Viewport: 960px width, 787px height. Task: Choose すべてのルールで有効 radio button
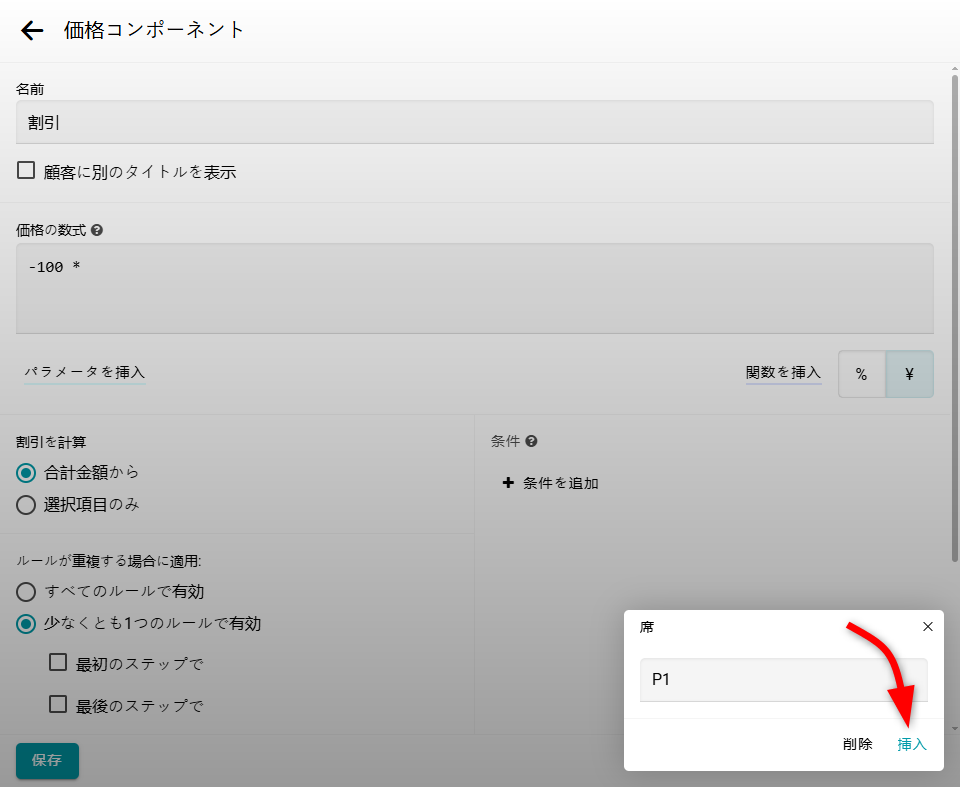coord(26,592)
